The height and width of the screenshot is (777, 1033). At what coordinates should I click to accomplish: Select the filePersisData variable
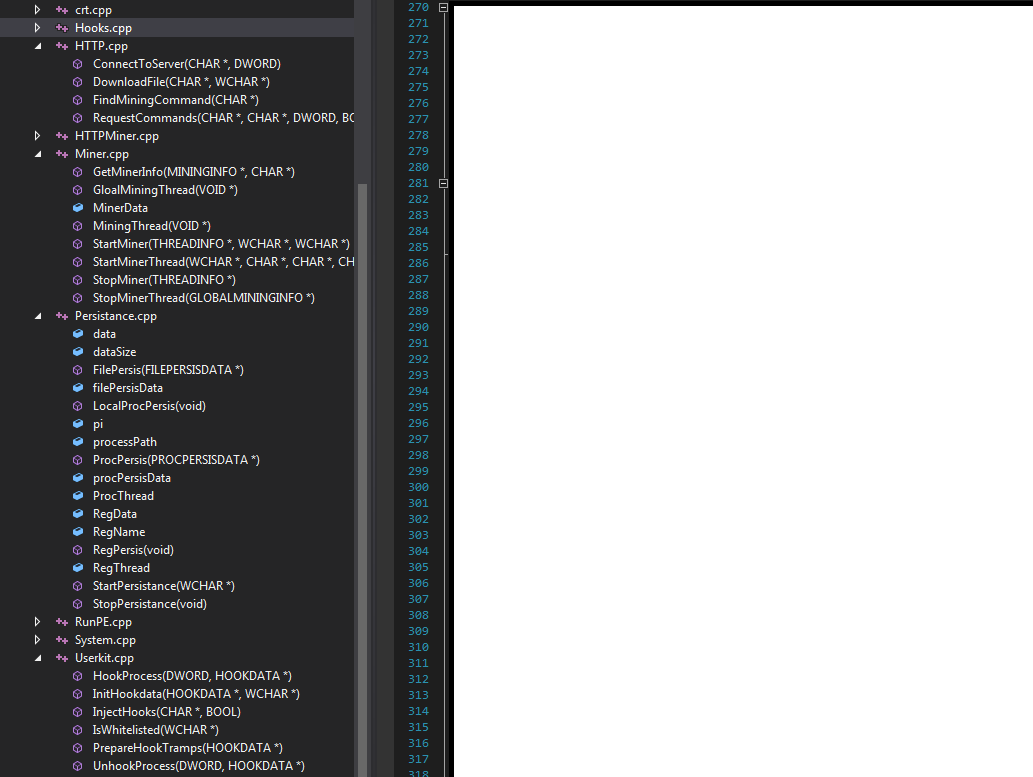(128, 388)
